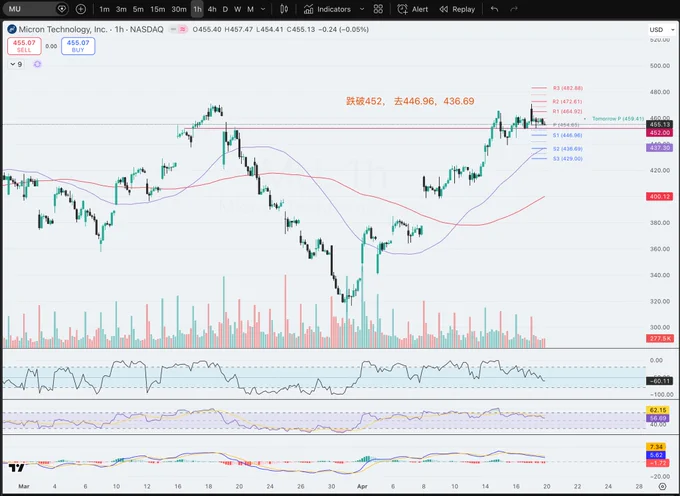Create a new Alert
680x496 pixels.
pyautogui.click(x=413, y=9)
